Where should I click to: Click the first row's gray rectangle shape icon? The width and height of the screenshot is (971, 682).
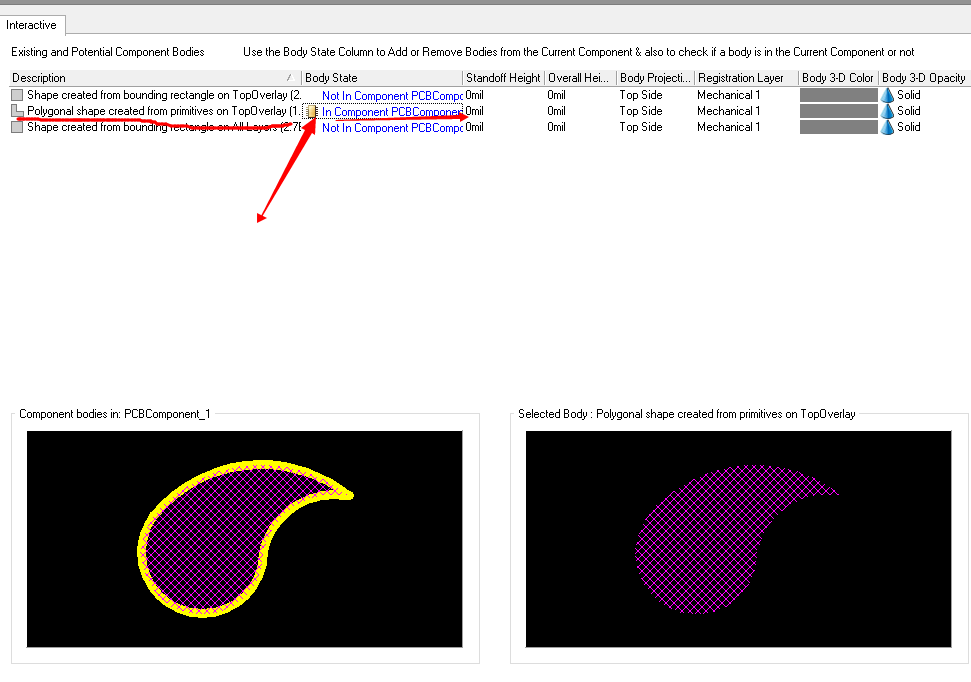click(x=17, y=95)
